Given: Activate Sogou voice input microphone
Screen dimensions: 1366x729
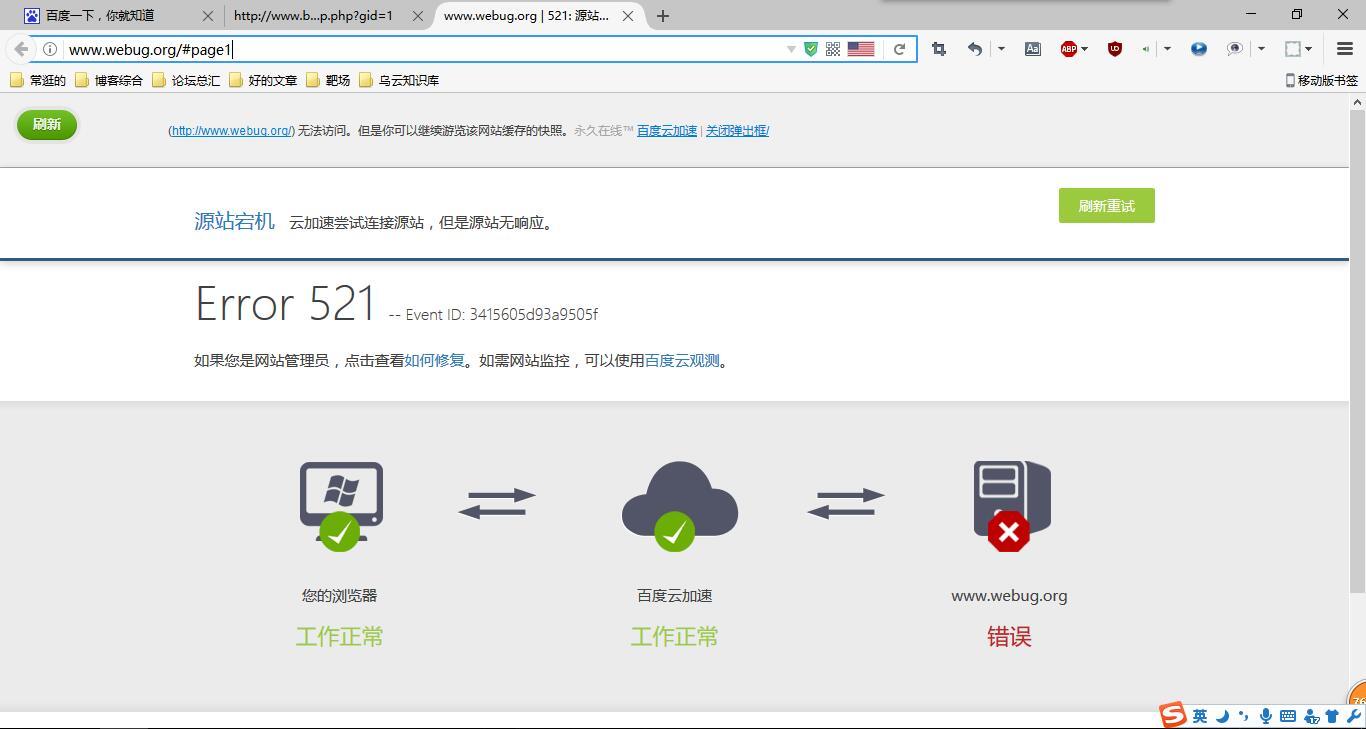Looking at the screenshot, I should point(1266,716).
